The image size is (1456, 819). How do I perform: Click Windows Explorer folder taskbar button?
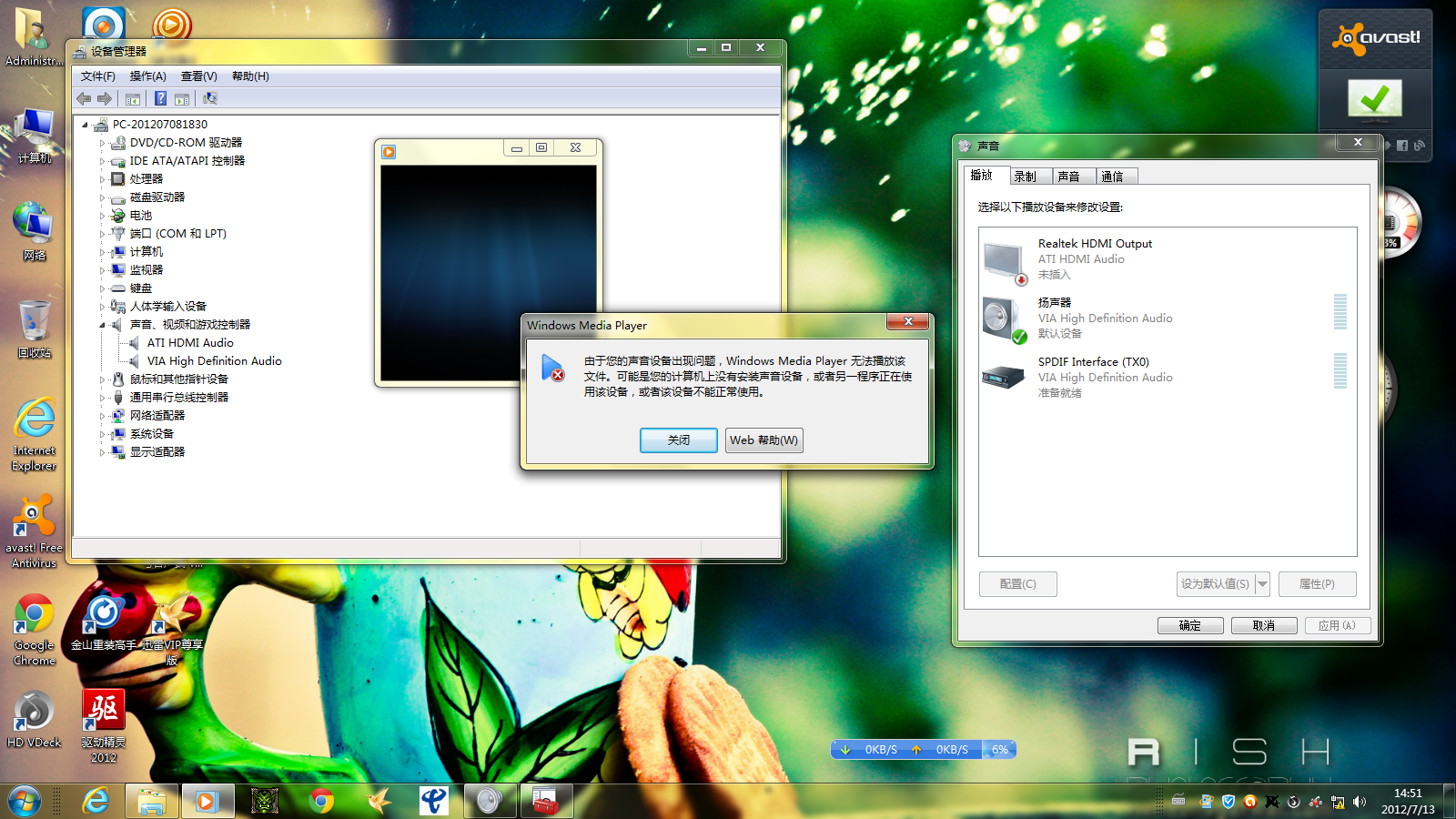point(152,802)
